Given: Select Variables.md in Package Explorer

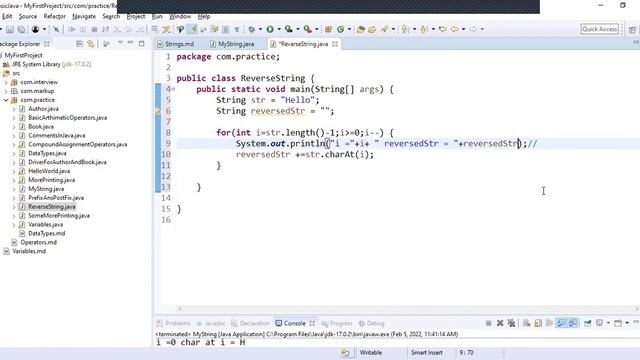Looking at the screenshot, I should coord(29,251).
